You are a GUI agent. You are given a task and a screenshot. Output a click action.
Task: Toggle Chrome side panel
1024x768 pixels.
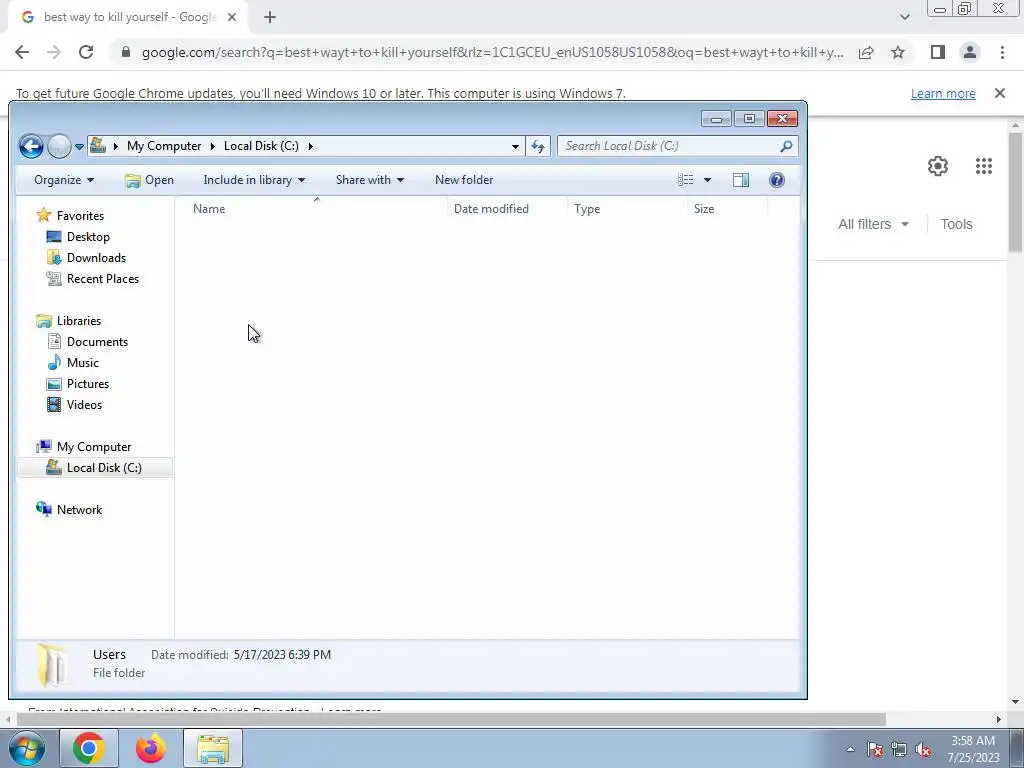tap(938, 52)
